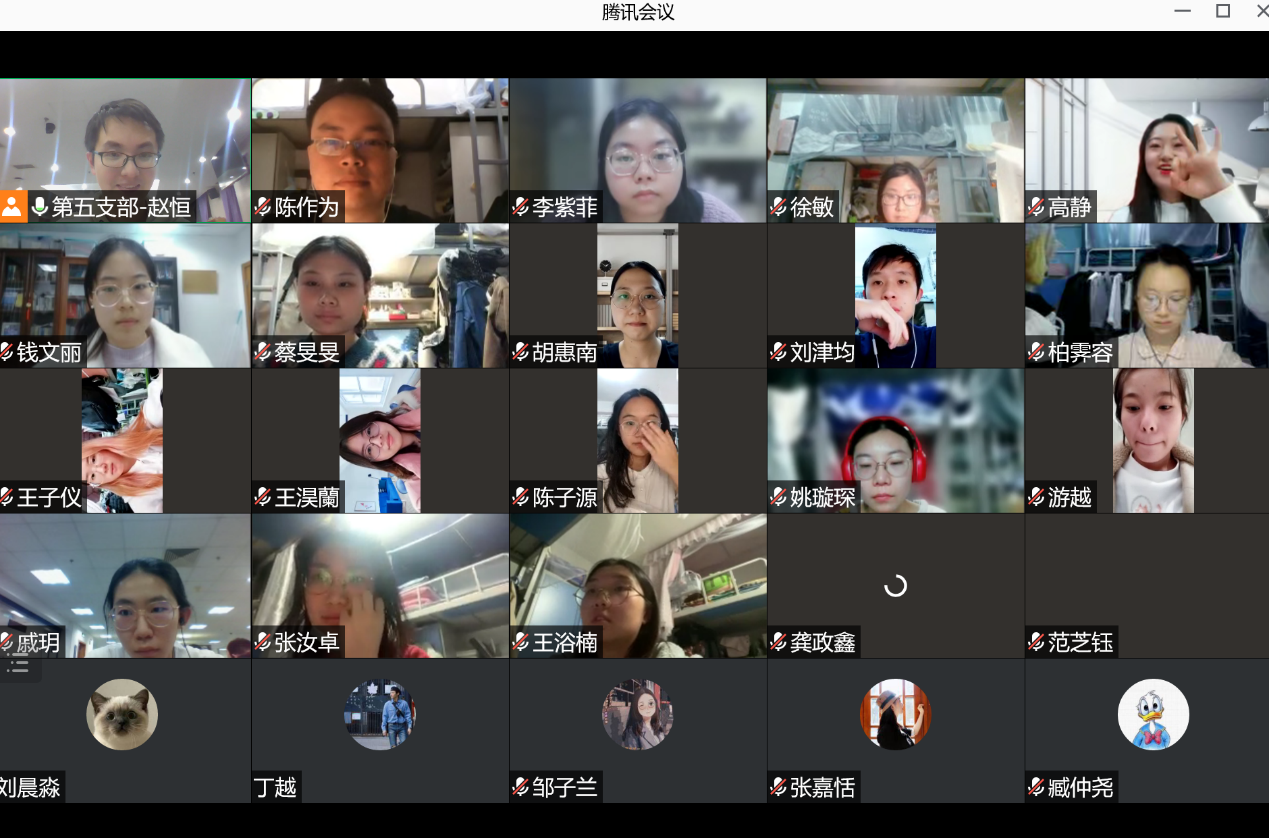Maximize the 腾讯会议 window
1269x838 pixels.
1222,11
